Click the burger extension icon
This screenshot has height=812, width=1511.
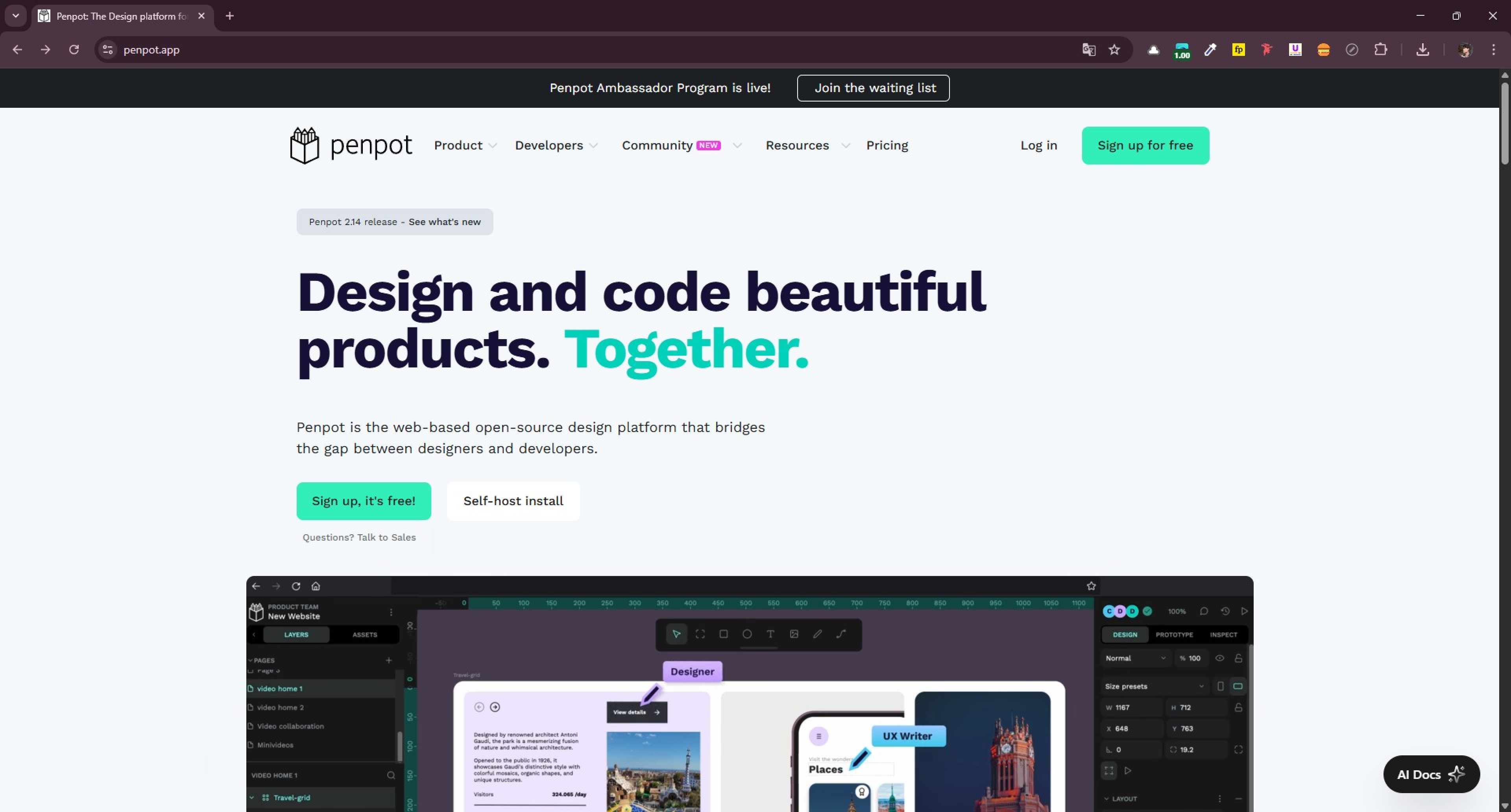(1323, 50)
